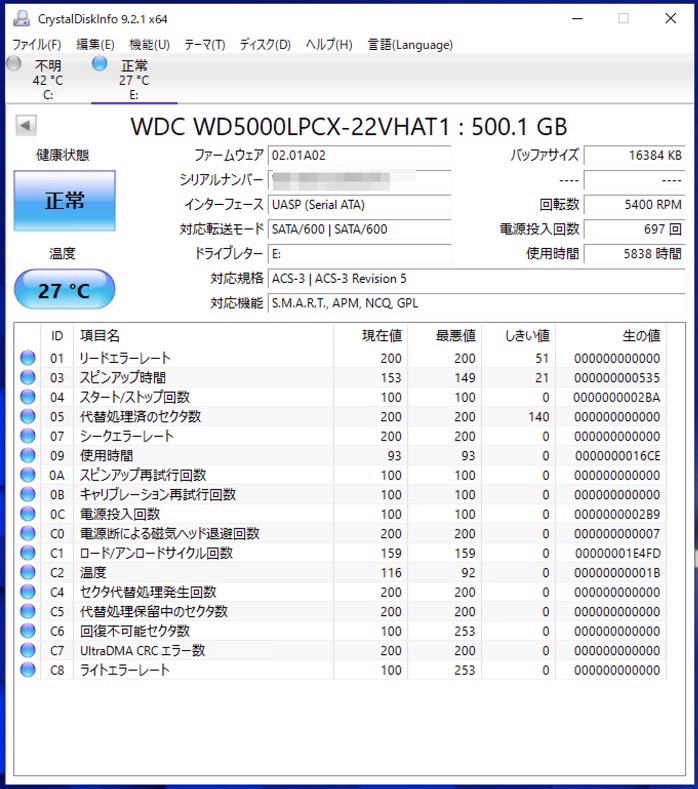Click status orb of 電源断による磁気ヘッド退避回数 row
The width and height of the screenshot is (698, 789).
coord(28,533)
